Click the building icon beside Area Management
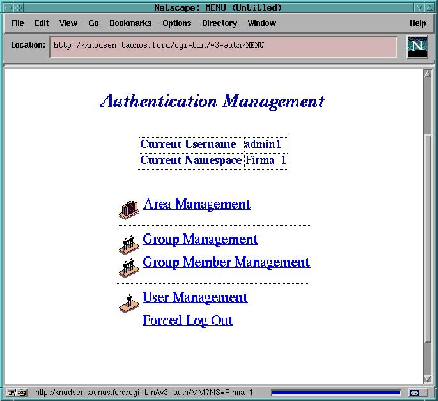Screen dimensions: 438x401 pyautogui.click(x=129, y=210)
